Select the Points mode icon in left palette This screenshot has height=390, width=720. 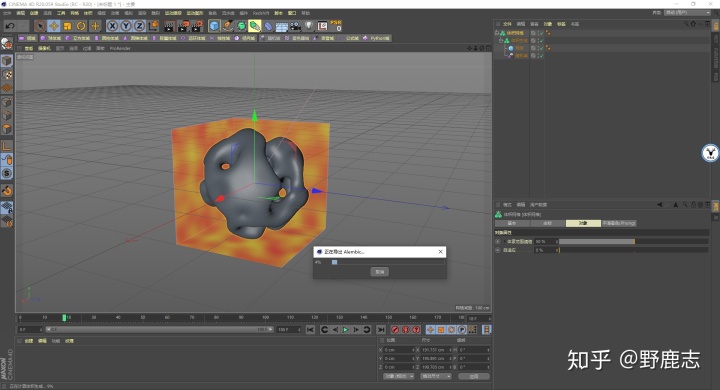7,102
